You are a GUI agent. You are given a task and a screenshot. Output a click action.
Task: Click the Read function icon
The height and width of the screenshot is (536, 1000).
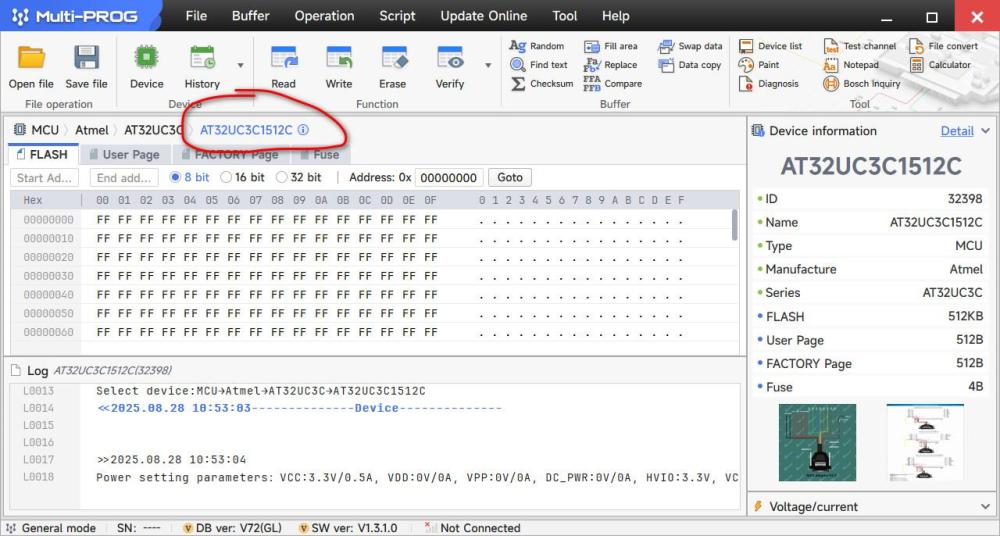[284, 57]
